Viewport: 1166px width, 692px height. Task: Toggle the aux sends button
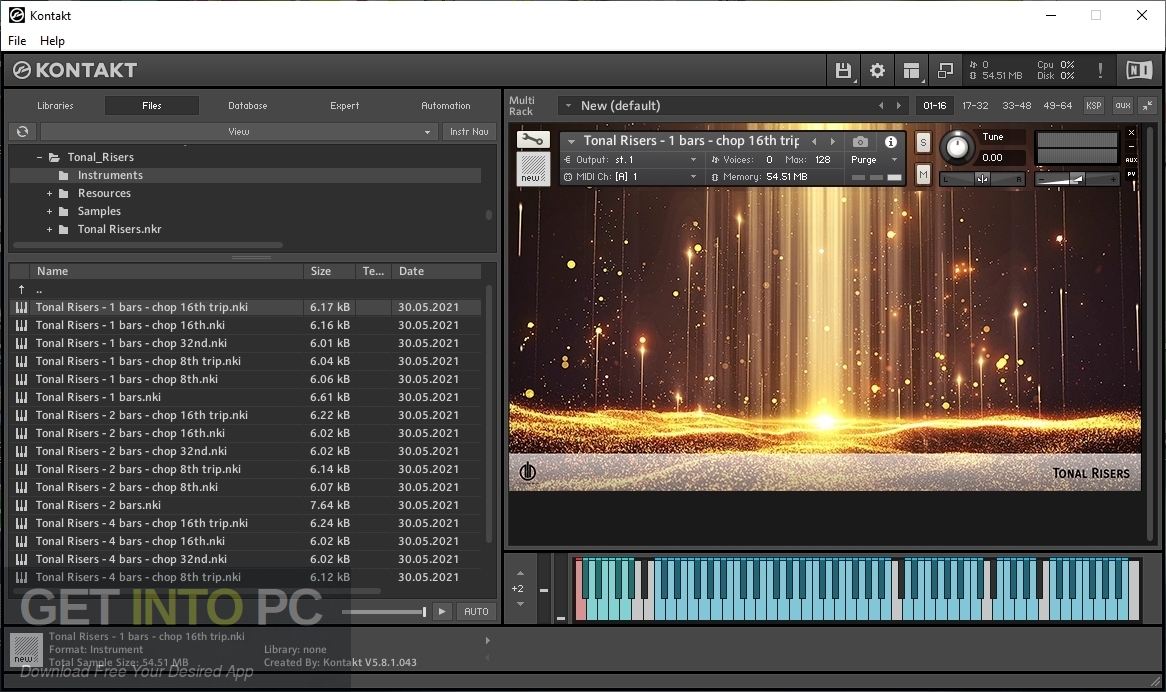pos(1123,106)
